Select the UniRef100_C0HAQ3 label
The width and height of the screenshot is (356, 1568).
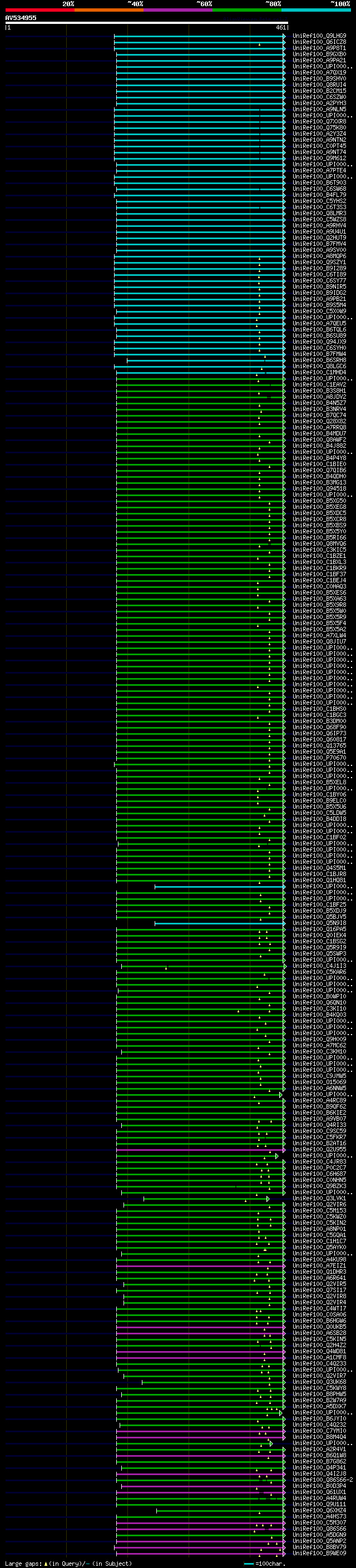tap(319, 586)
